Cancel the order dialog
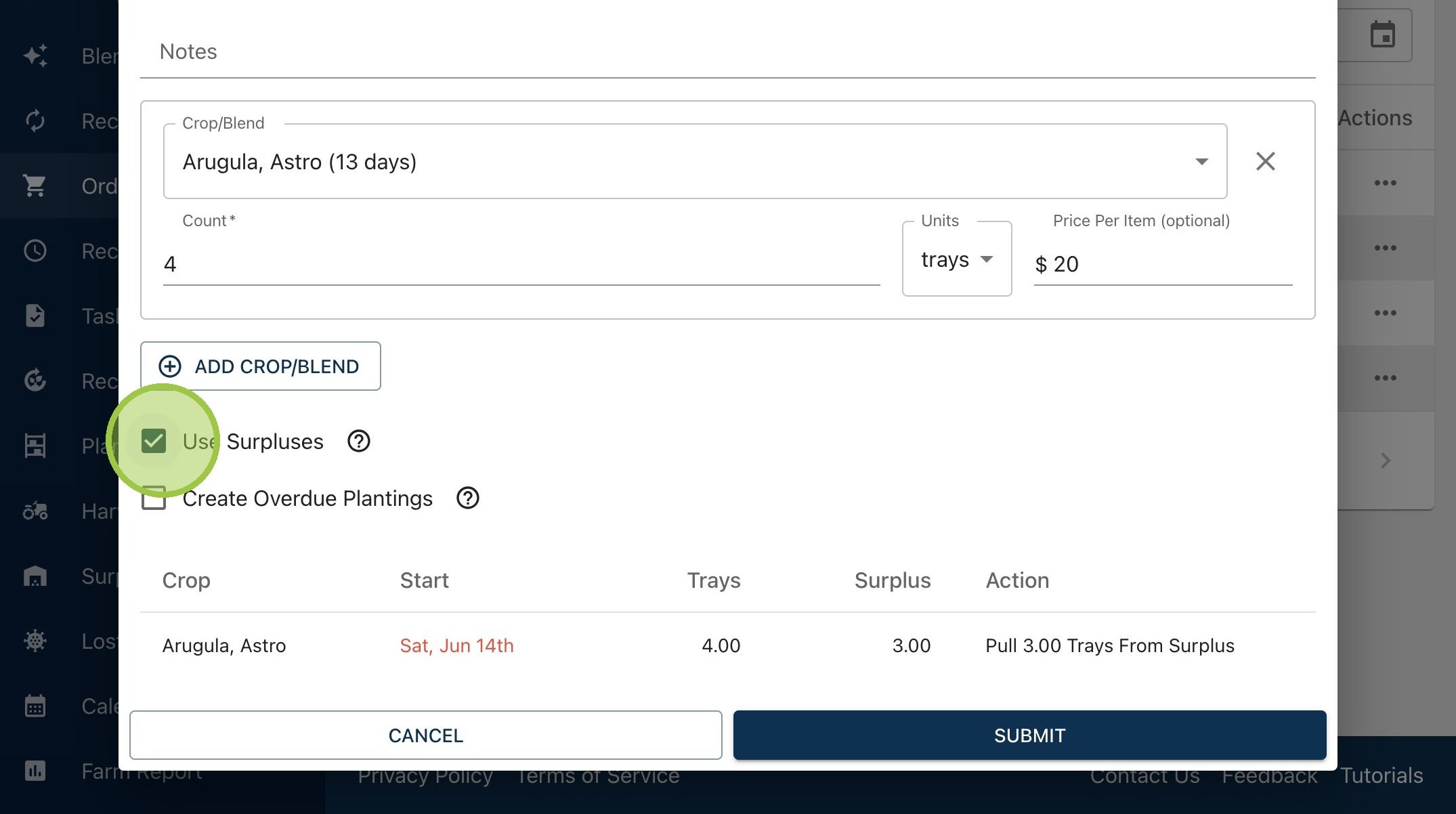The image size is (1456, 814). click(425, 735)
